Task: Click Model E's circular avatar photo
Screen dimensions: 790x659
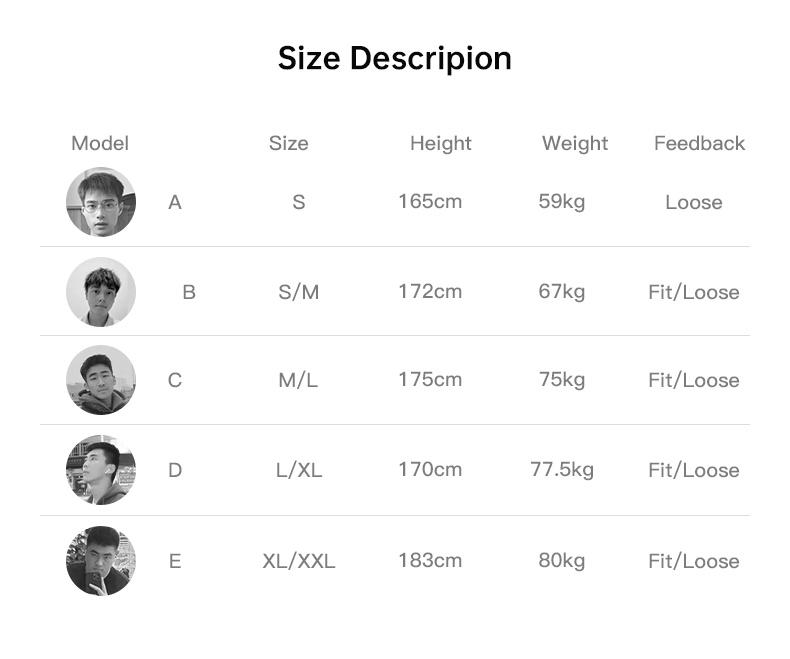Action: pos(101,561)
